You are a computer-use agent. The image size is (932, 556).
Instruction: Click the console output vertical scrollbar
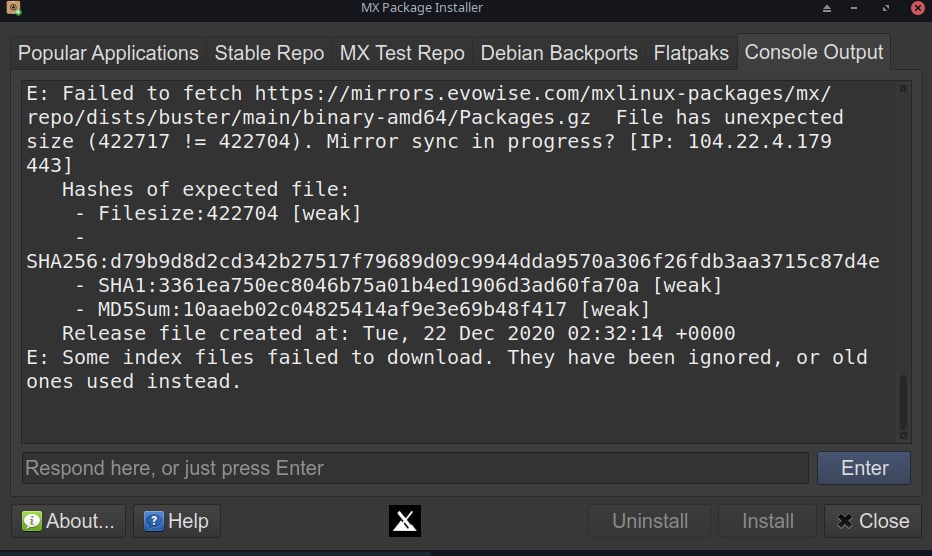[903, 262]
